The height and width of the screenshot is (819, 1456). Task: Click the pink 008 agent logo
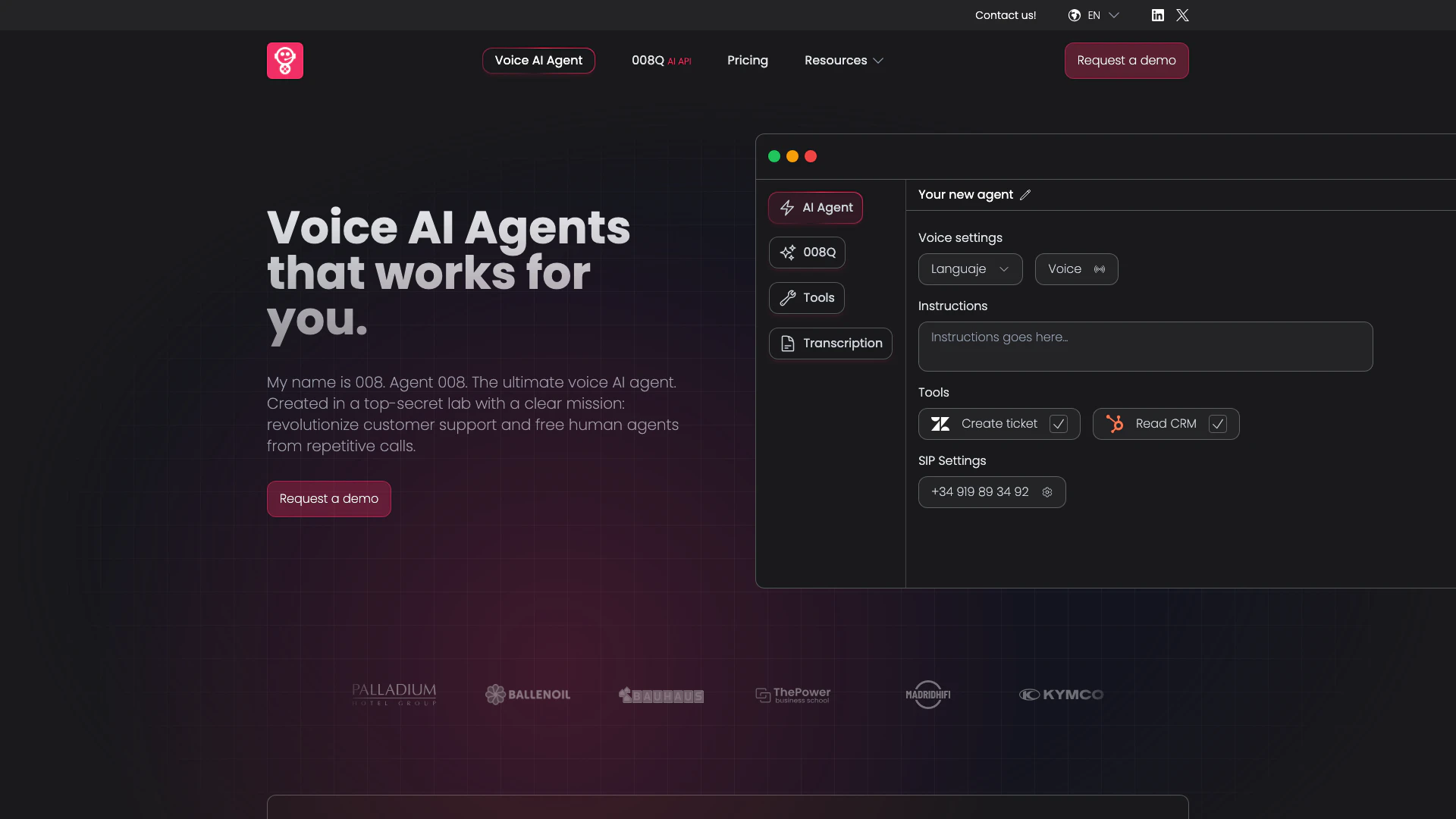point(285,61)
